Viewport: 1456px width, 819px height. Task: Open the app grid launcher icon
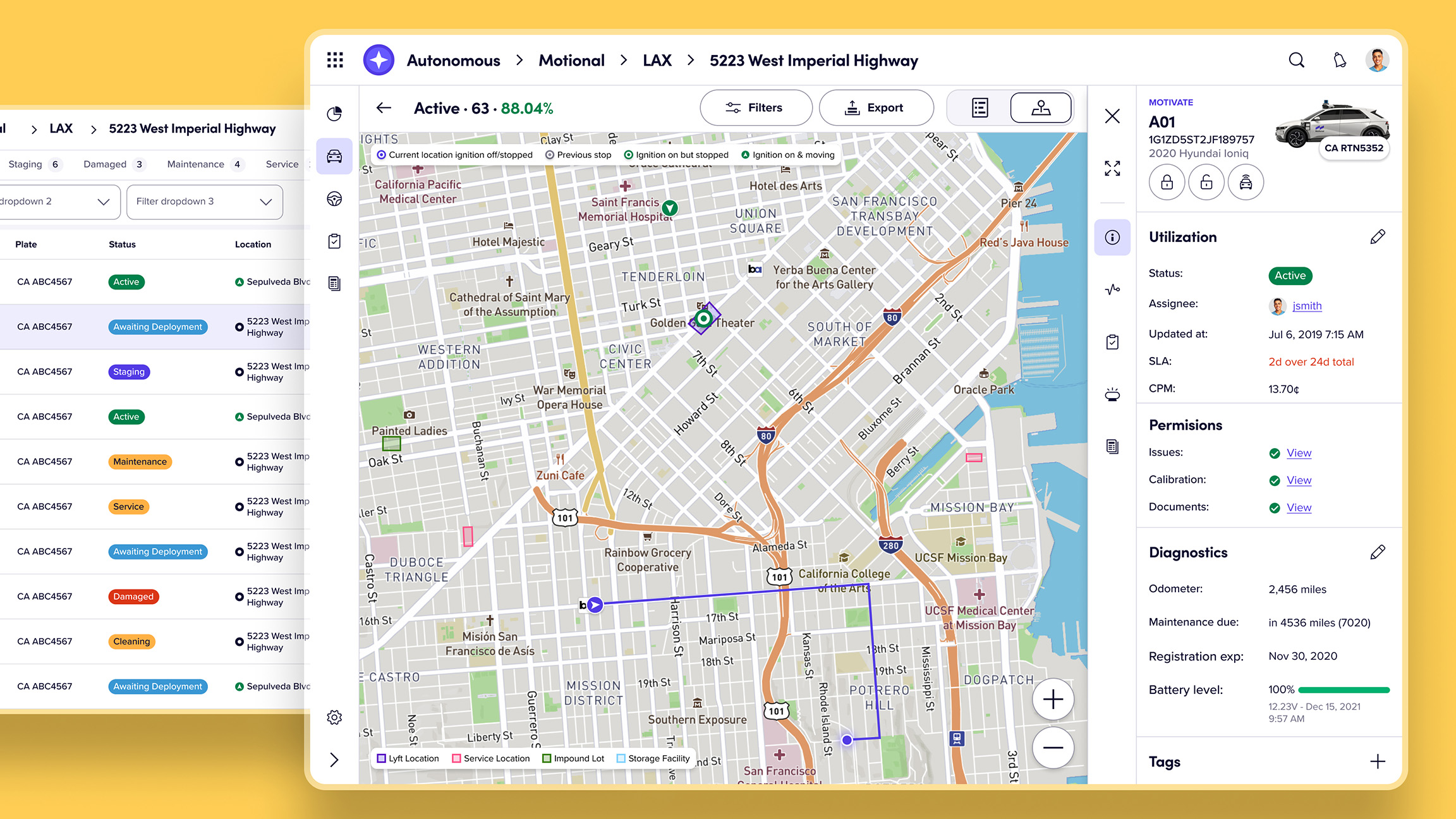coord(335,60)
